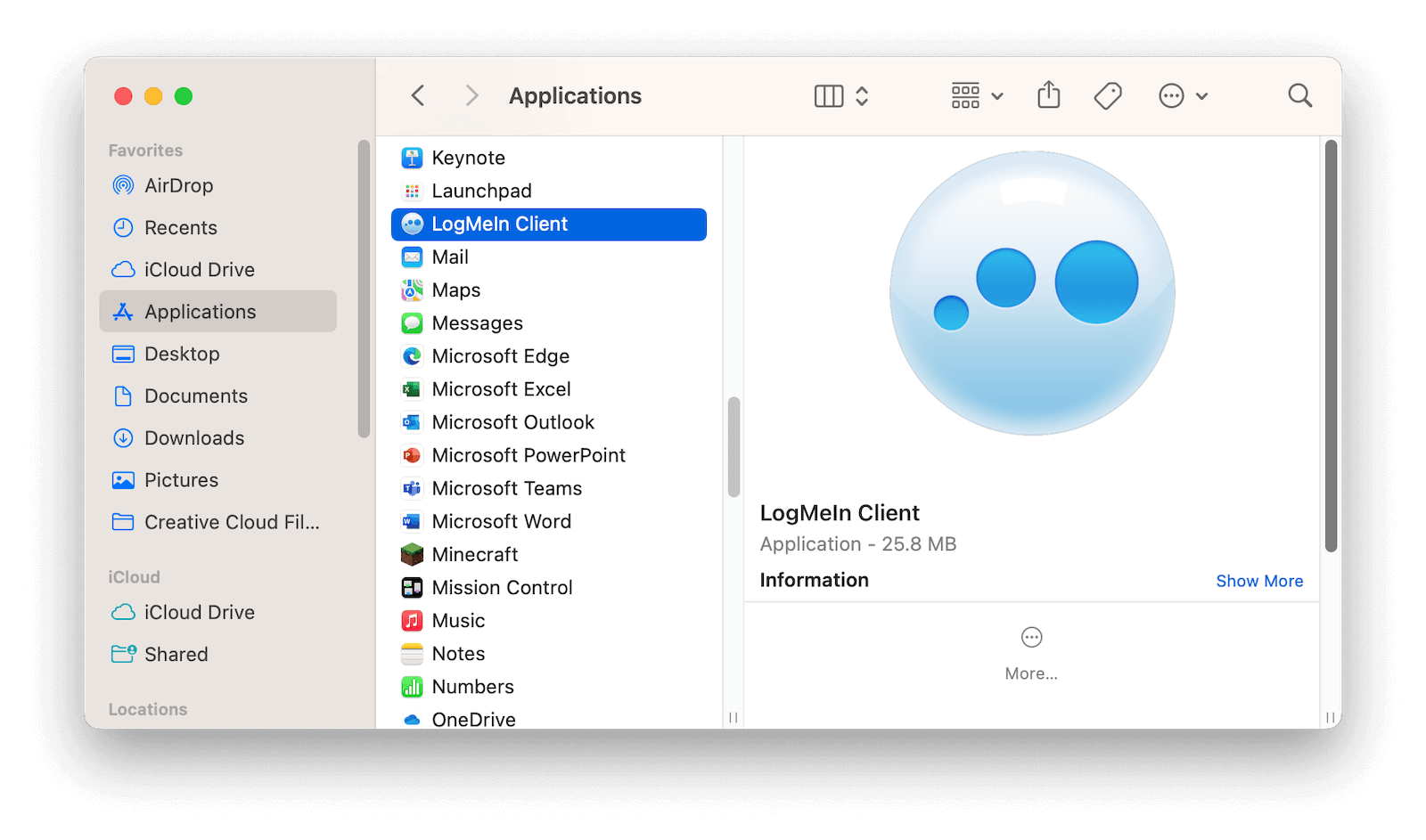Select Microsoft Excel
Viewport: 1426px width, 840px height.
point(549,388)
